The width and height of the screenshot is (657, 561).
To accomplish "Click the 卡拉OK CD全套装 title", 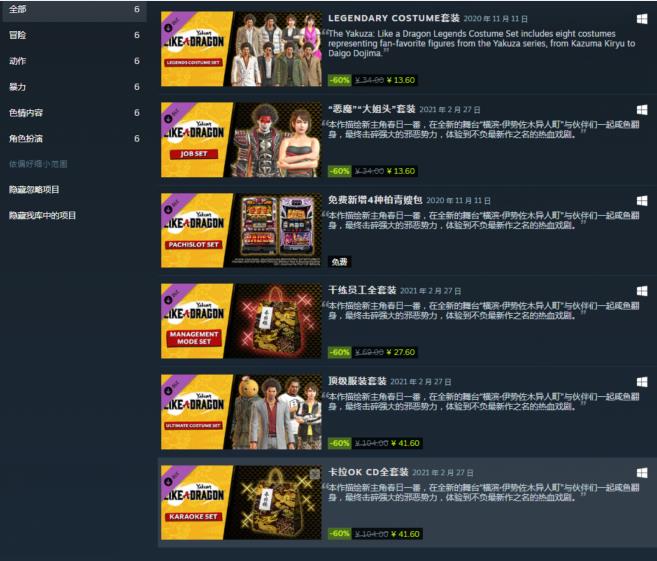I will [x=368, y=472].
